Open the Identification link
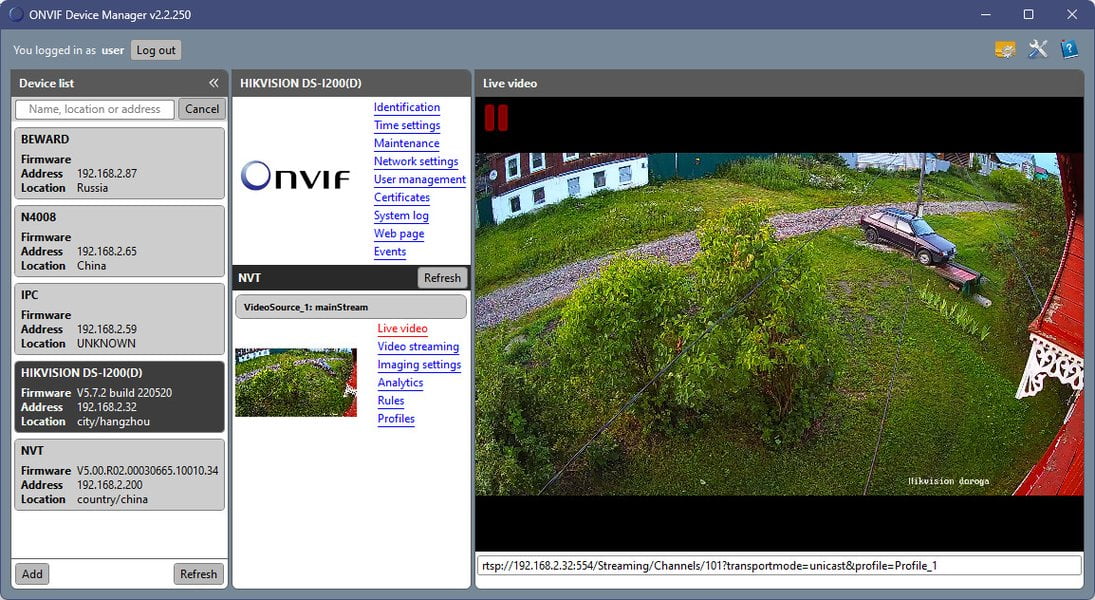Viewport: 1095px width, 600px height. tap(406, 107)
